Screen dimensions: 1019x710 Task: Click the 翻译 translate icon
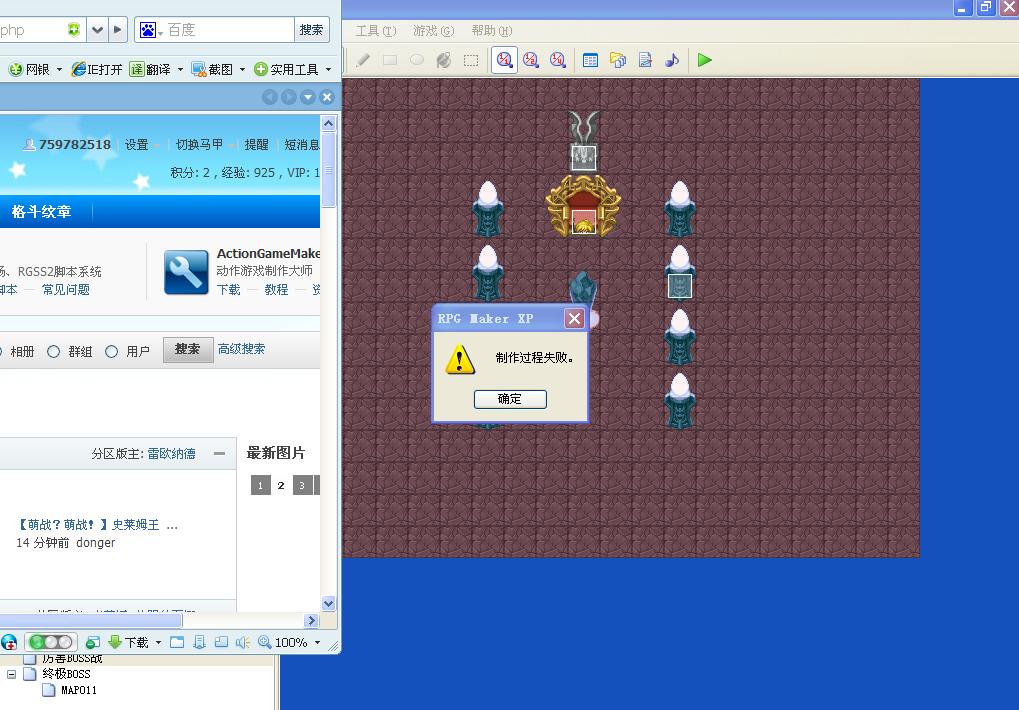[x=136, y=69]
